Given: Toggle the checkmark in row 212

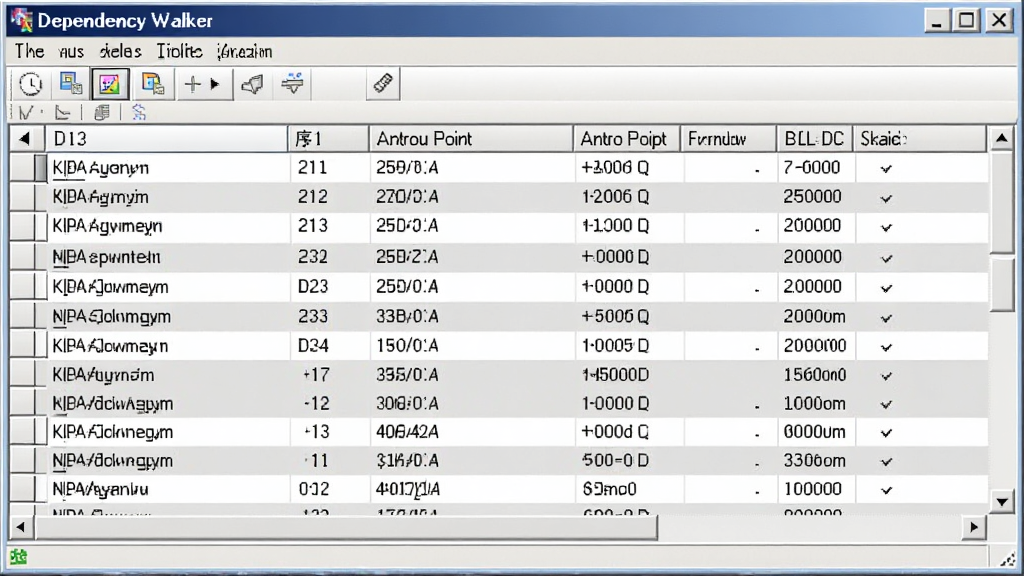Looking at the screenshot, I should coord(886,198).
